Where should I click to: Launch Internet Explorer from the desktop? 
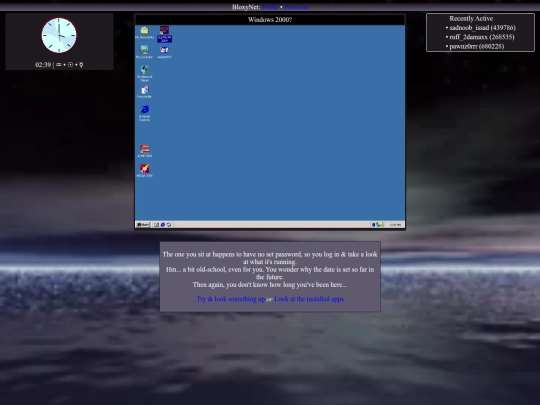144,113
